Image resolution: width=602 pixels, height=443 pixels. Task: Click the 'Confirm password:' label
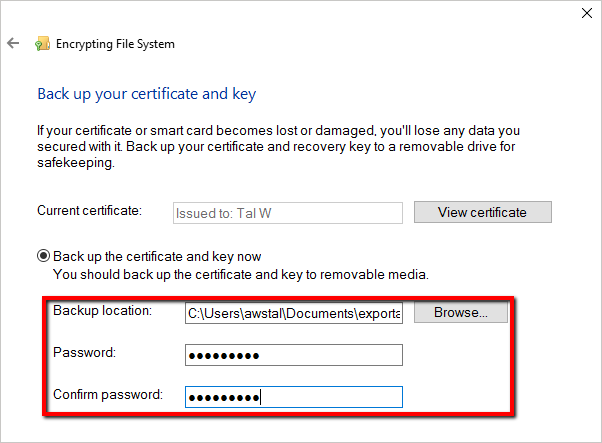[x=107, y=395]
